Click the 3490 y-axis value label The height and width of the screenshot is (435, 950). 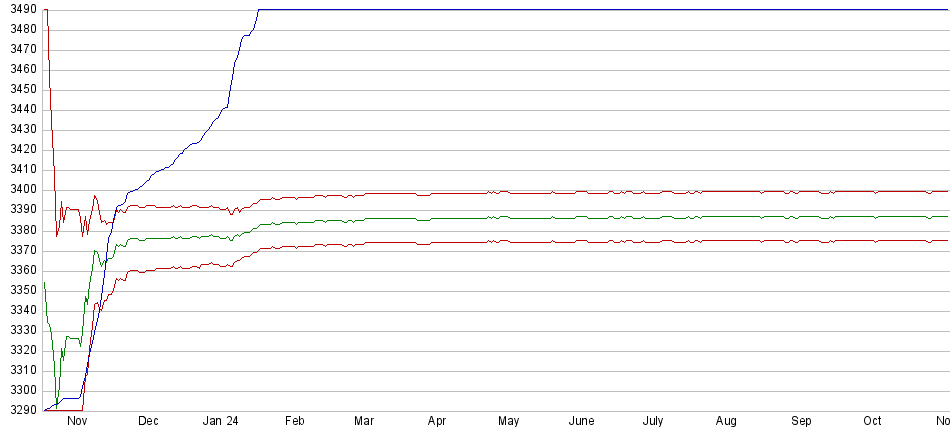20,9
